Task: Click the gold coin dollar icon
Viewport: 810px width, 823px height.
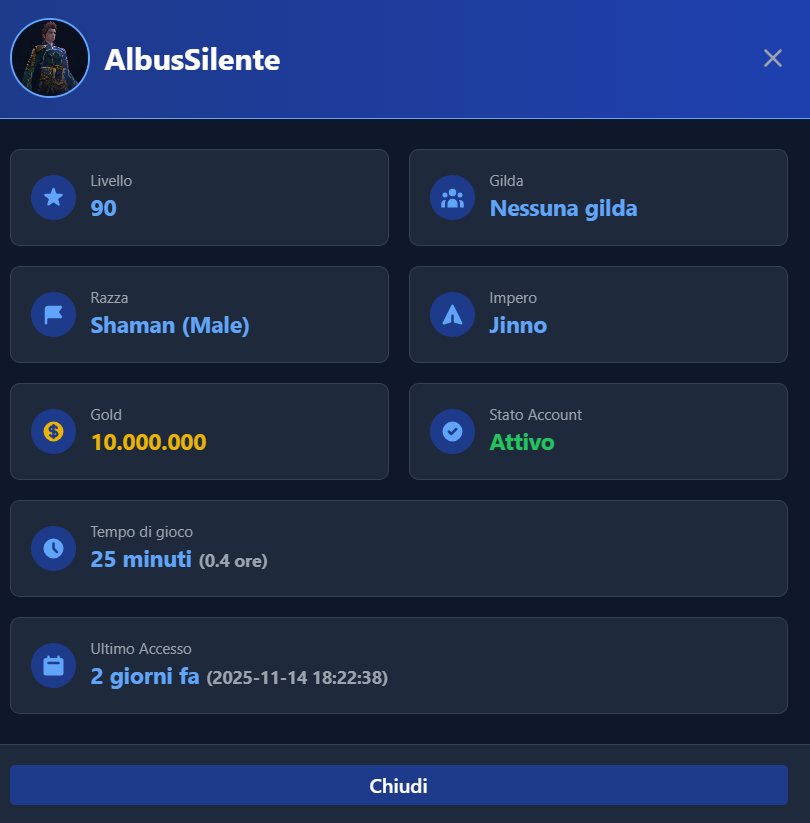Action: [54, 431]
